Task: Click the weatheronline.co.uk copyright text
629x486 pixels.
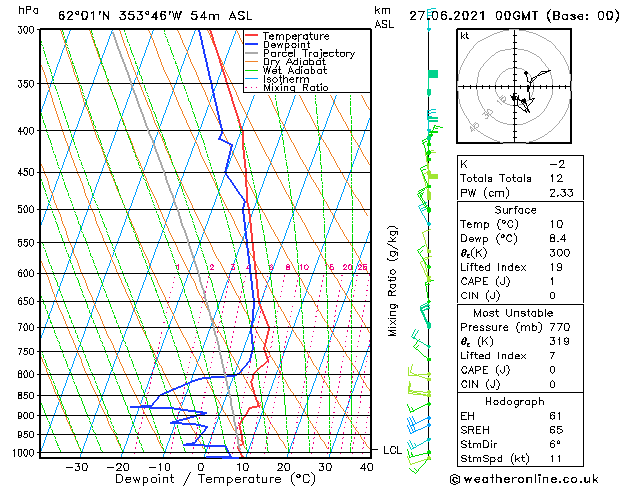Action: click(x=524, y=479)
